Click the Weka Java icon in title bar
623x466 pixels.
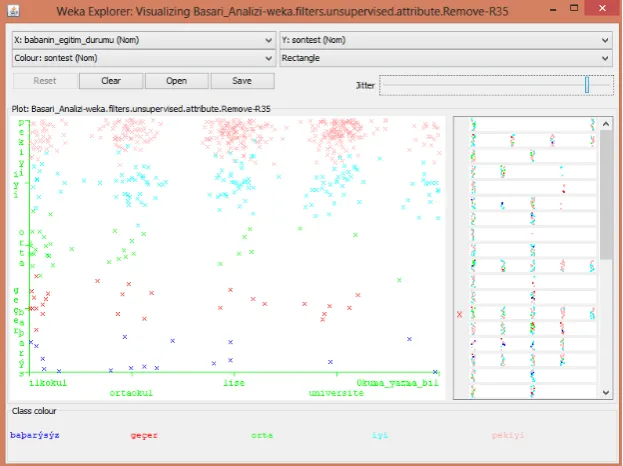tap(14, 11)
